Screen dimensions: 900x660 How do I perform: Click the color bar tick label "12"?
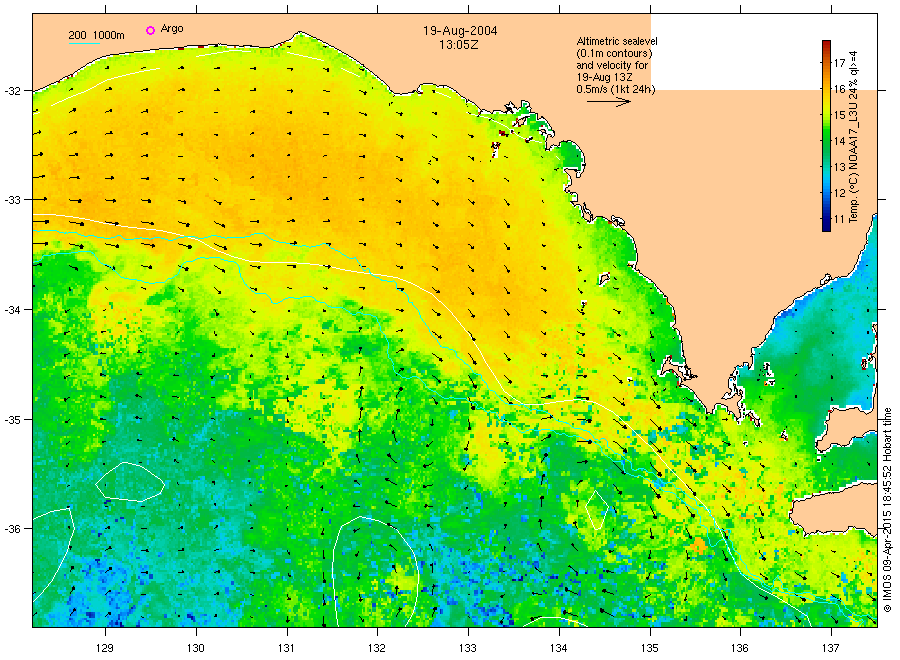tap(839, 193)
